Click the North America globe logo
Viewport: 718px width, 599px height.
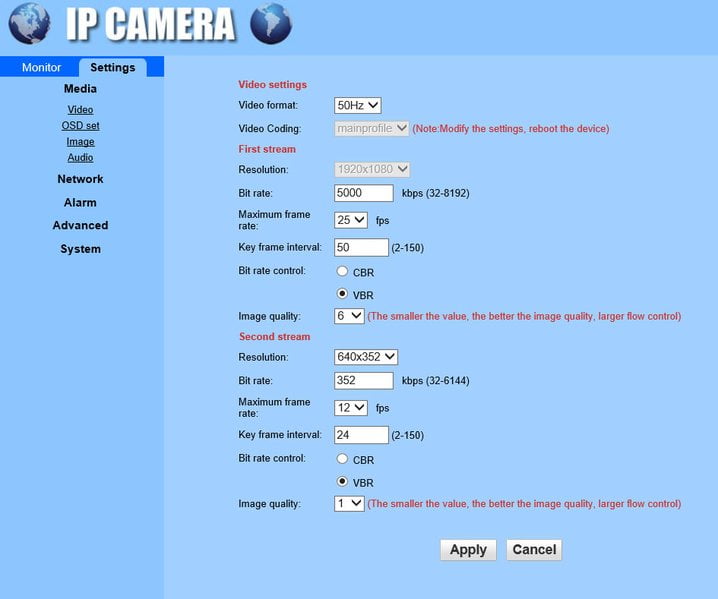[29, 23]
